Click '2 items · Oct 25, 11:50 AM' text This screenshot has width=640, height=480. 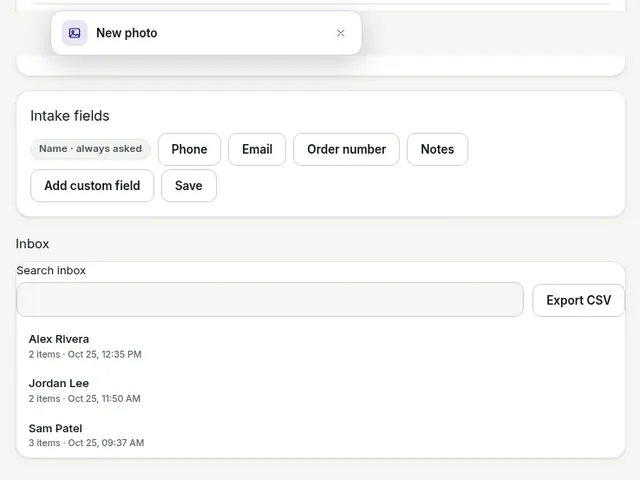pyautogui.click(x=84, y=398)
